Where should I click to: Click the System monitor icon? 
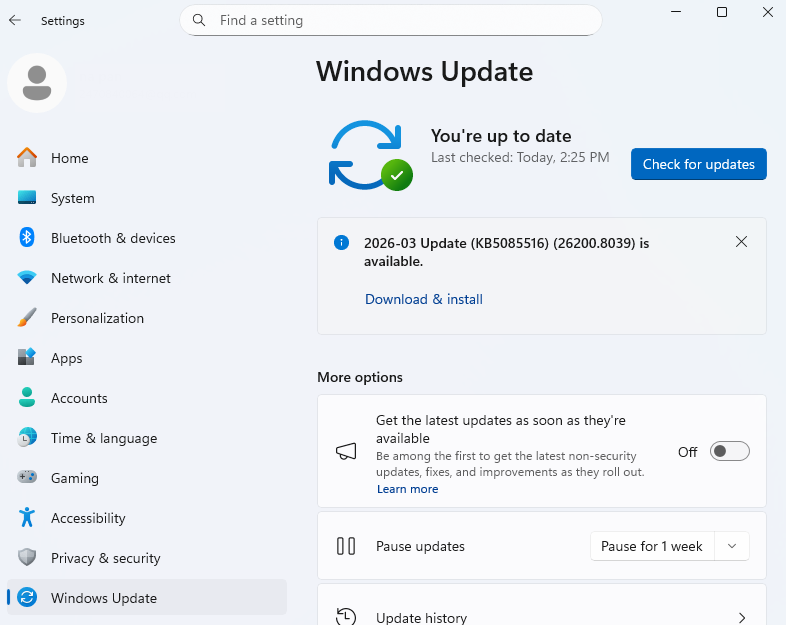[27, 197]
